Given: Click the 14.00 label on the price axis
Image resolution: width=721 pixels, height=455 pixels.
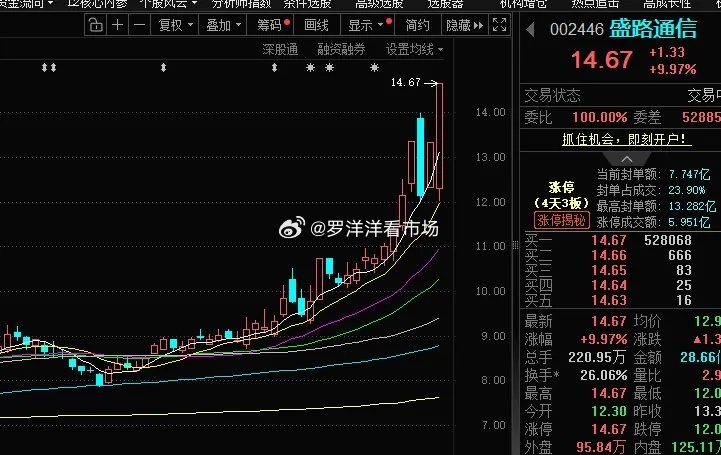Looking at the screenshot, I should coord(490,112).
